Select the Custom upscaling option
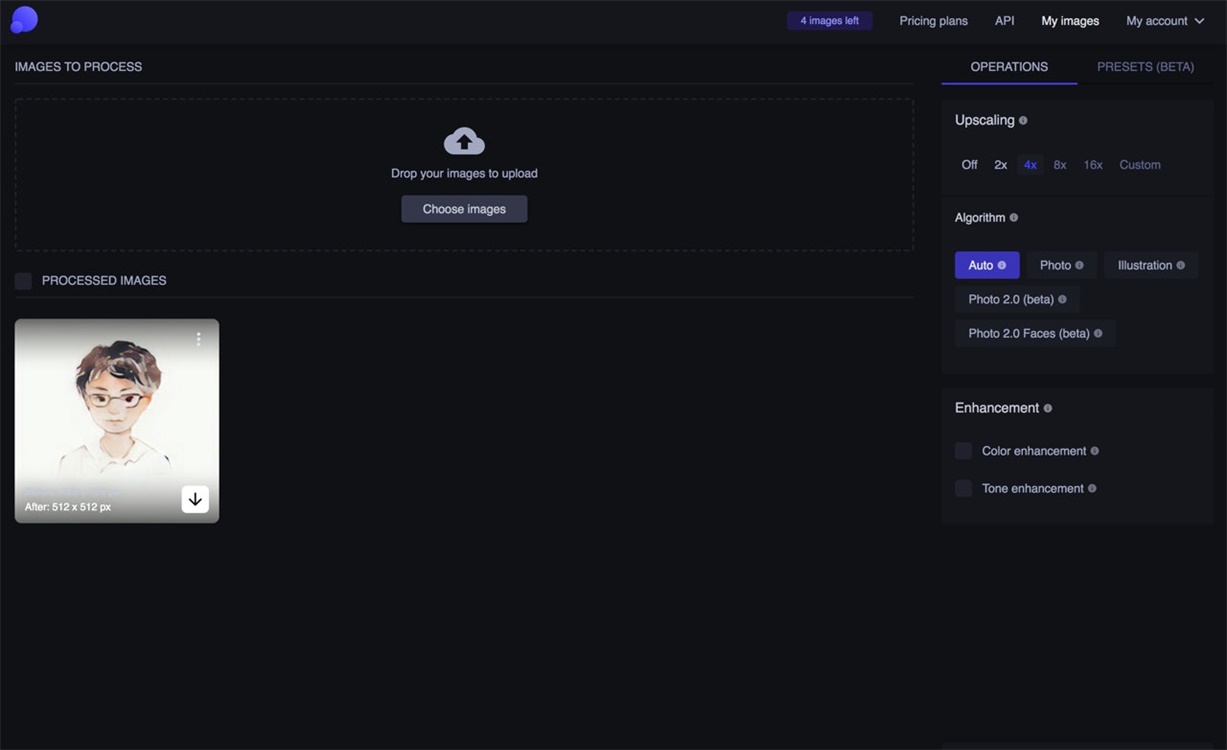 pyautogui.click(x=1140, y=165)
